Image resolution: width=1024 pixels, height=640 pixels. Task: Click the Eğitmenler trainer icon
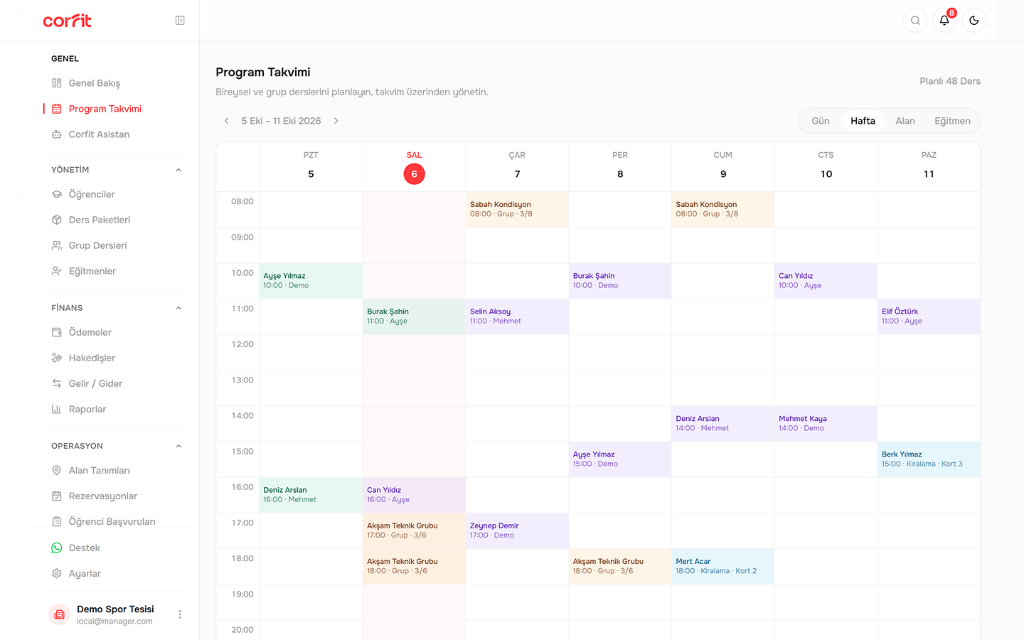pos(57,271)
